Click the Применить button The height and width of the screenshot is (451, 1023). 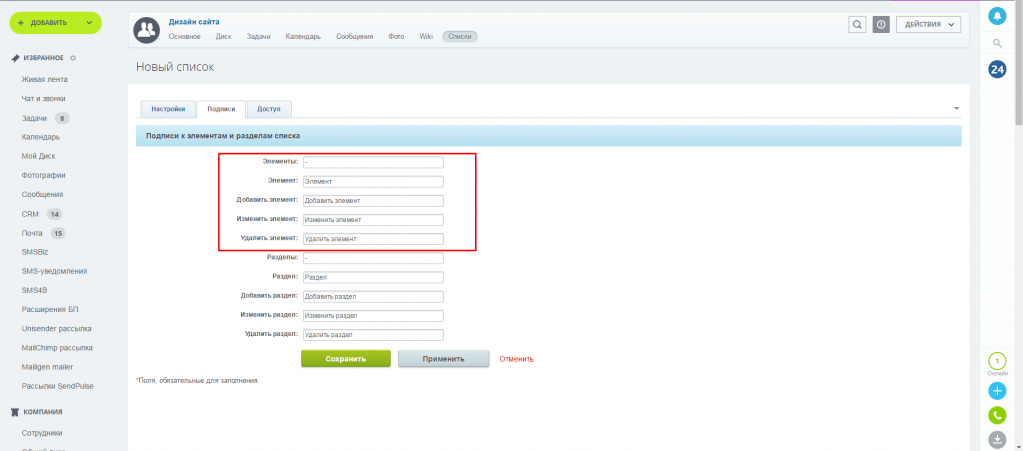[x=444, y=359]
